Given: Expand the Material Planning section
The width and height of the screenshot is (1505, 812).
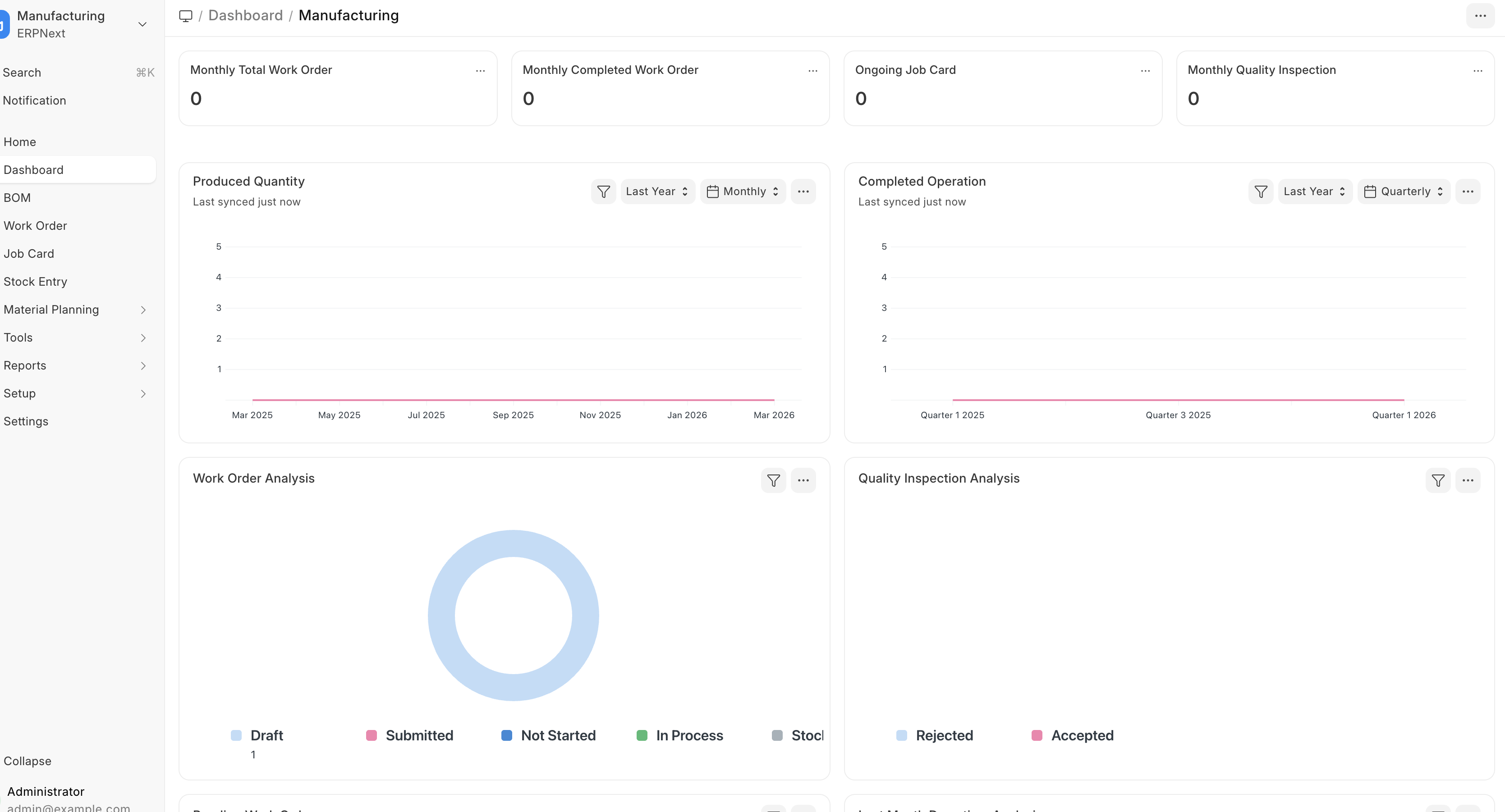Looking at the screenshot, I should tap(144, 310).
